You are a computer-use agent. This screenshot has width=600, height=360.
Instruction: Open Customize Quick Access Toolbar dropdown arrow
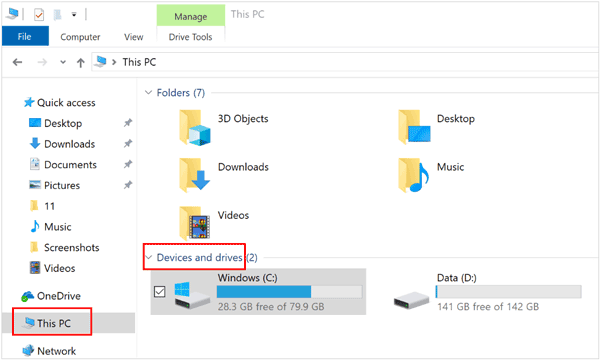click(74, 15)
